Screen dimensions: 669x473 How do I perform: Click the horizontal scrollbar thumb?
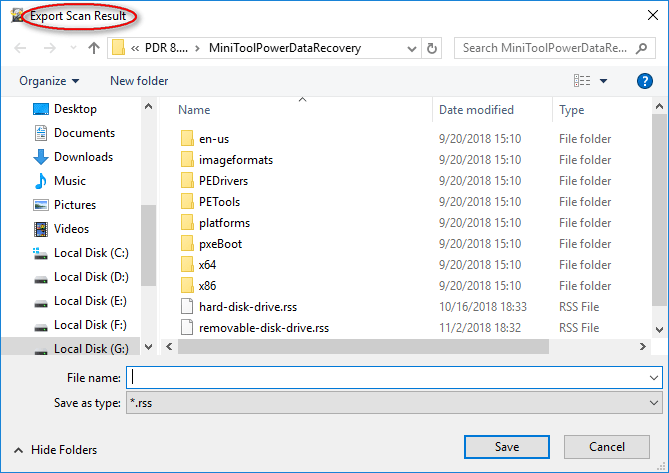(x=363, y=346)
